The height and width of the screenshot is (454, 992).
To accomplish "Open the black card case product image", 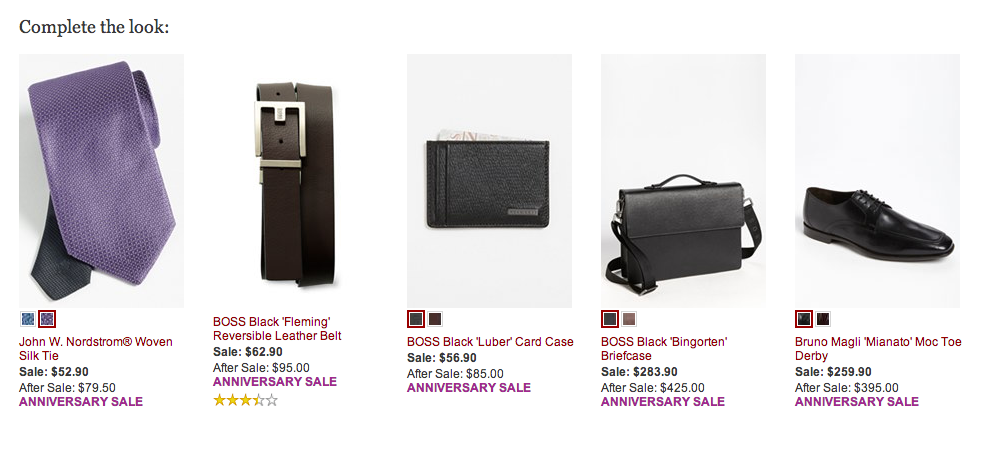I will point(489,181).
